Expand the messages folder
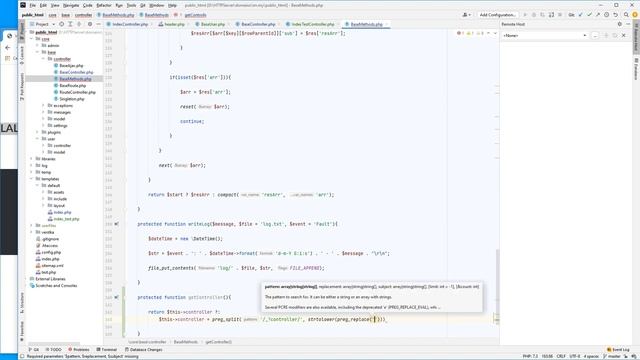 [x=43, y=112]
